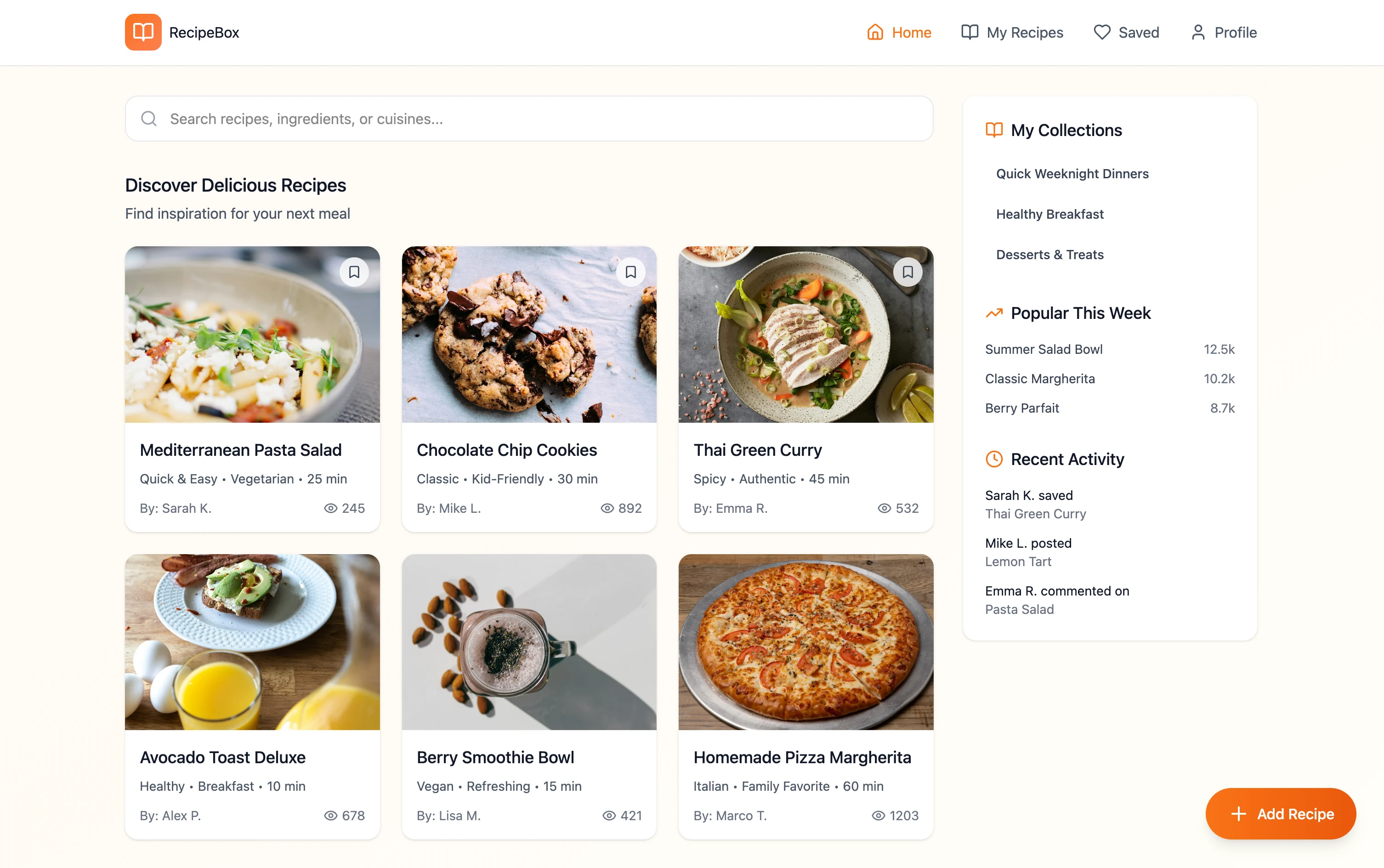Save Thai Green Curry with bookmark
The width and height of the screenshot is (1384, 868).
[907, 272]
